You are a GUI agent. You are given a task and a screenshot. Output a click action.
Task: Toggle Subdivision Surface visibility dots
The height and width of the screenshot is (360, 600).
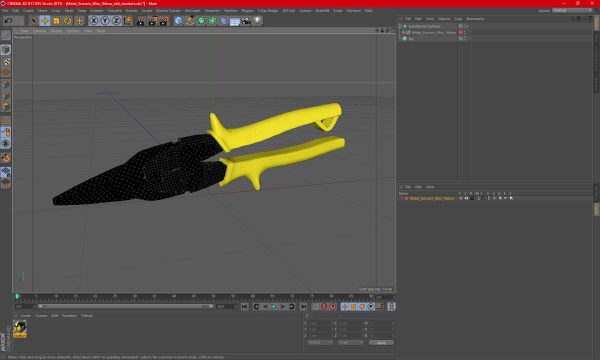click(x=466, y=26)
